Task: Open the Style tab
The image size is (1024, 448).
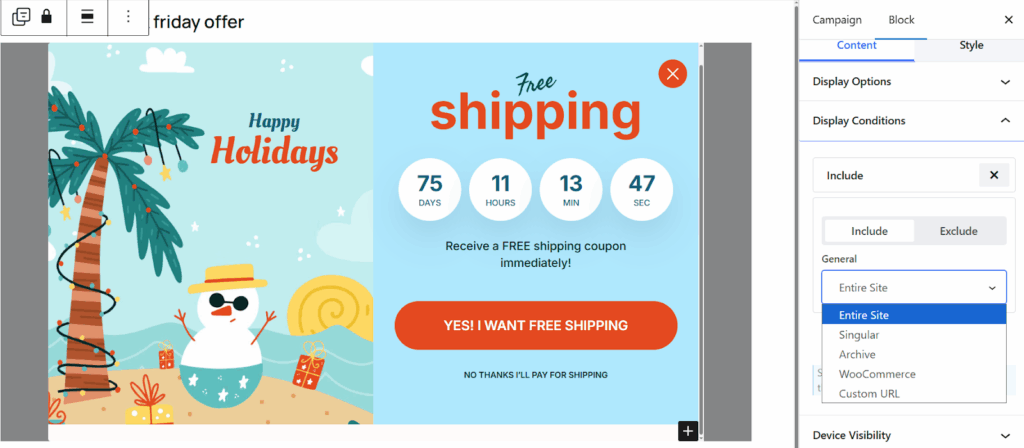Action: tap(970, 45)
